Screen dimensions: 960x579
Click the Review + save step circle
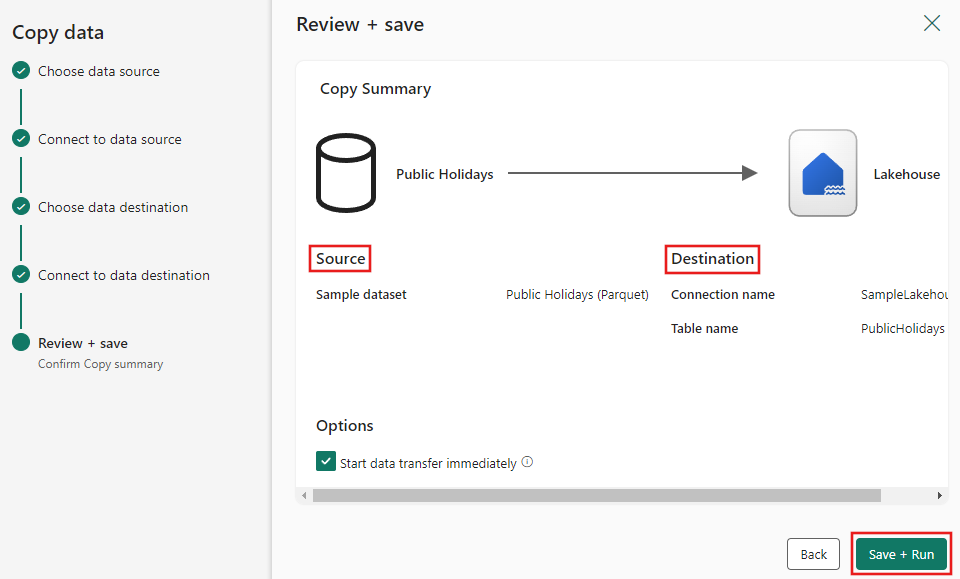click(x=21, y=343)
